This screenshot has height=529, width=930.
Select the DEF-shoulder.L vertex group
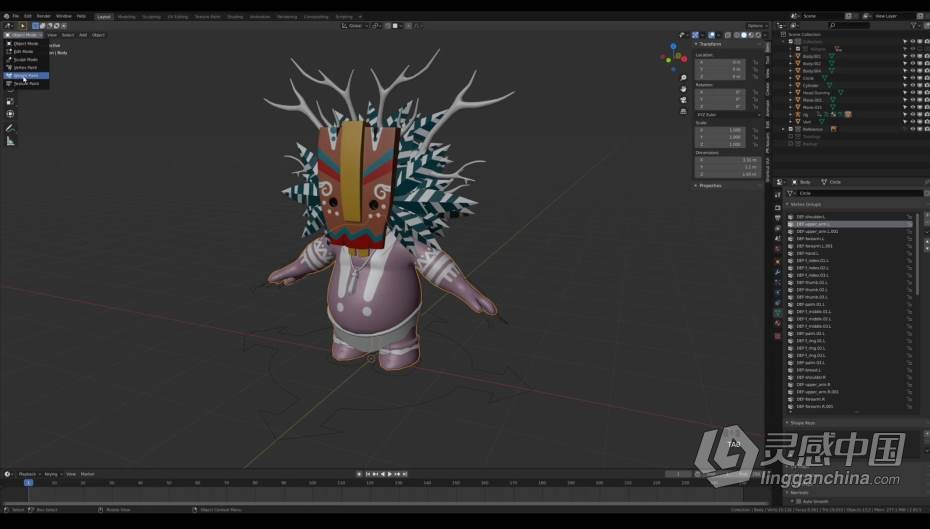(x=849, y=217)
